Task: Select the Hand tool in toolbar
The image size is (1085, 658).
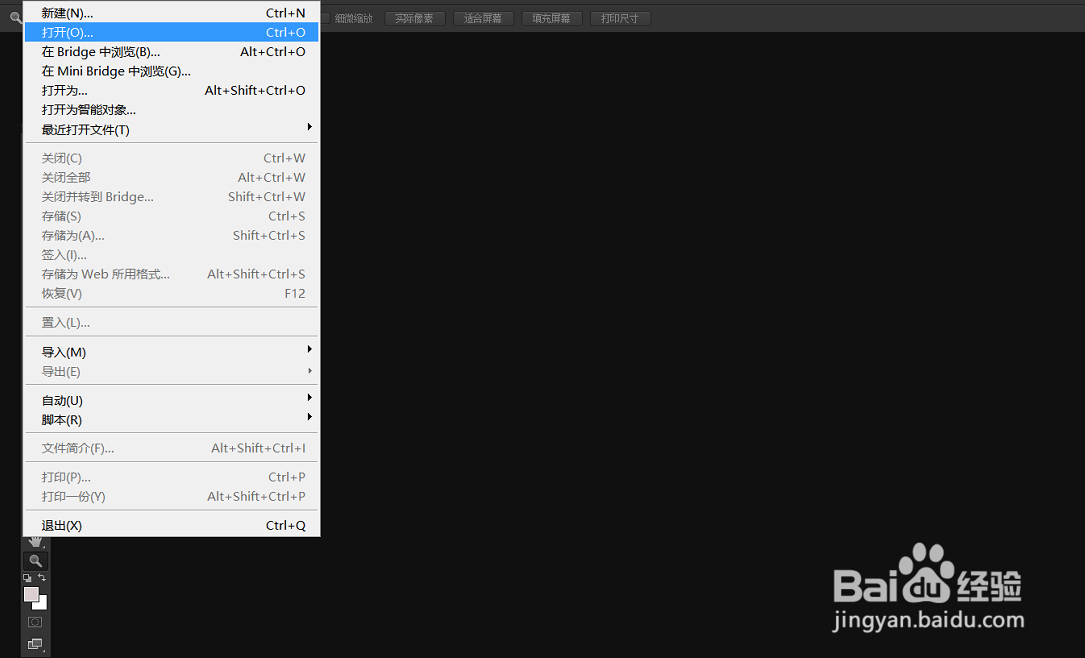Action: (x=35, y=542)
